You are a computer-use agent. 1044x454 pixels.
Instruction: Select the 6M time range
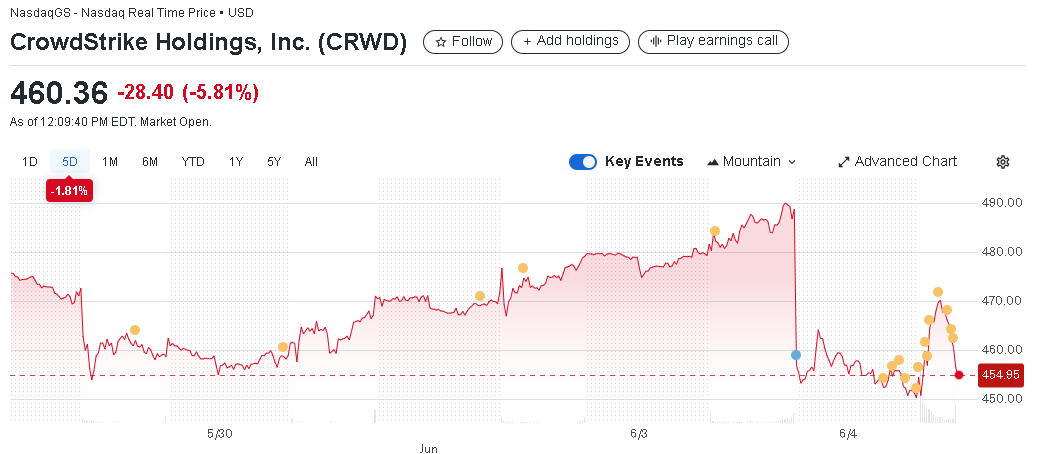150,162
